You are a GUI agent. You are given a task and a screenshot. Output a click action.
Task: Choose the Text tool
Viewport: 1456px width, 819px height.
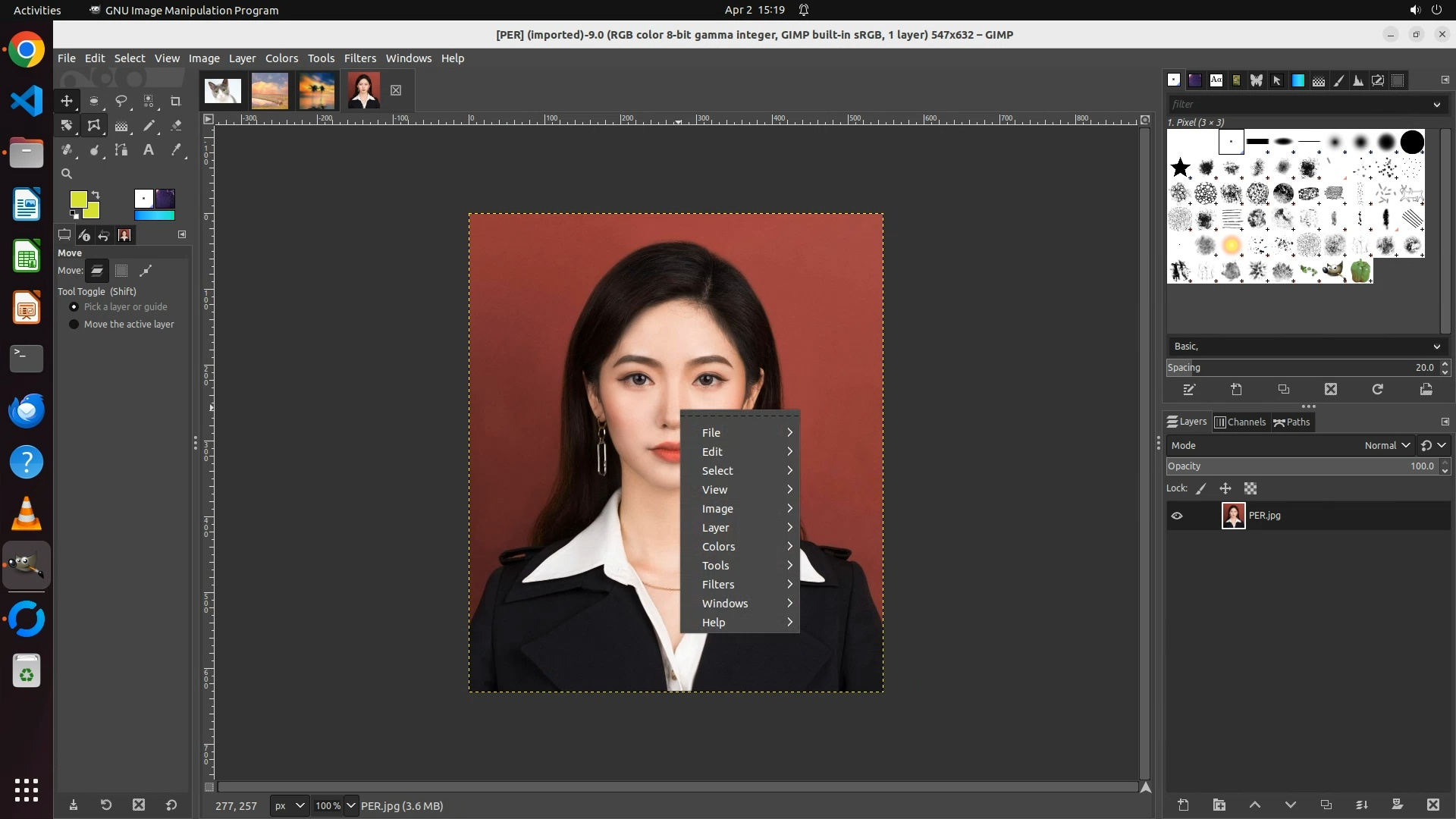pyautogui.click(x=149, y=150)
